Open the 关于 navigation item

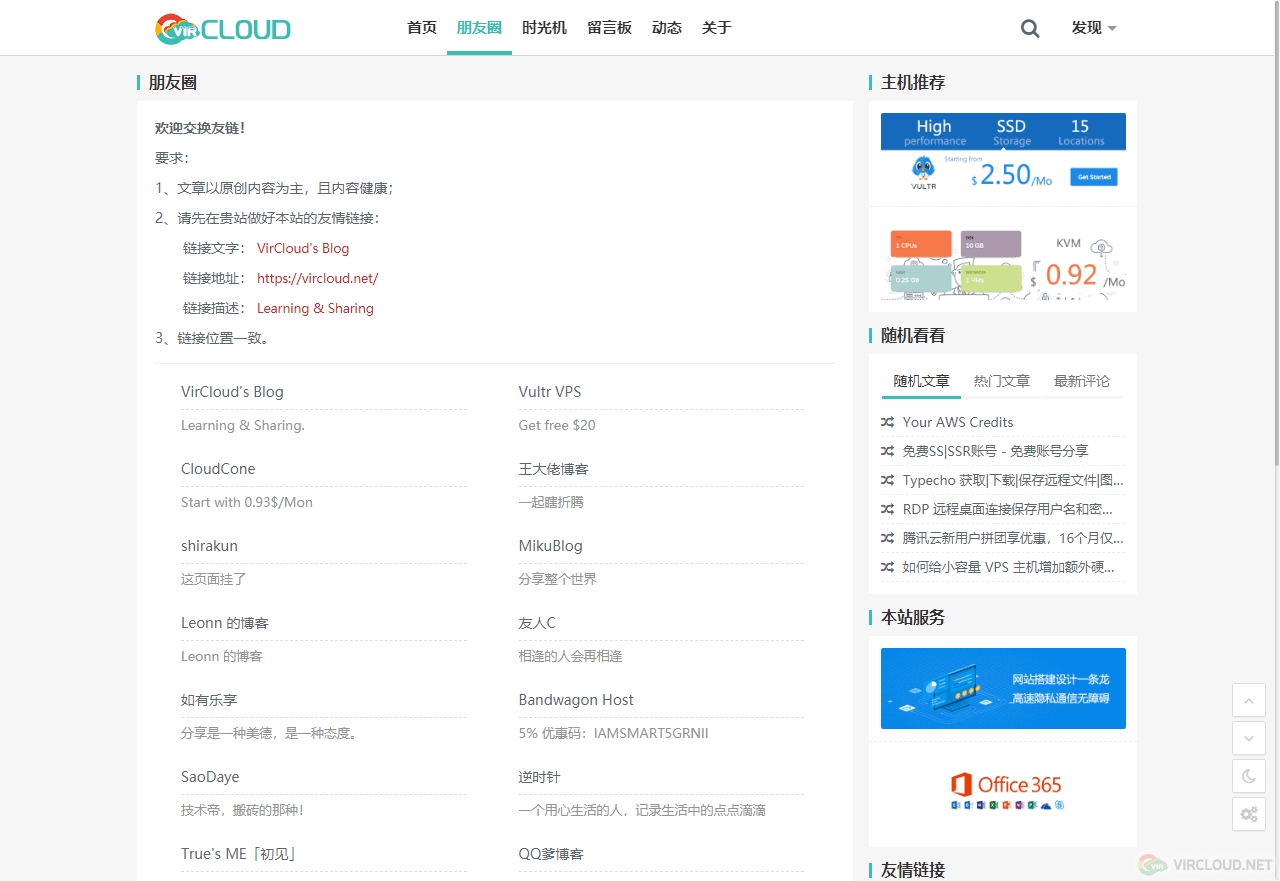coord(717,28)
